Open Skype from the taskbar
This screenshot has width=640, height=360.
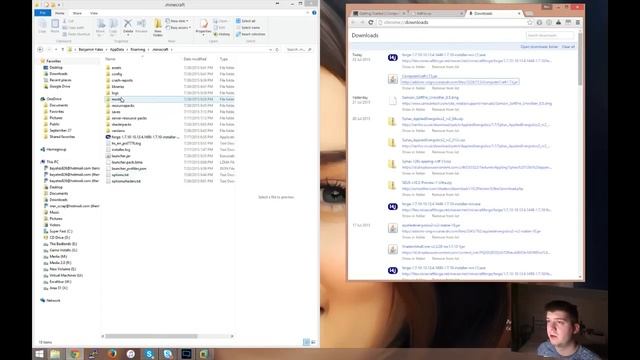coord(149,354)
